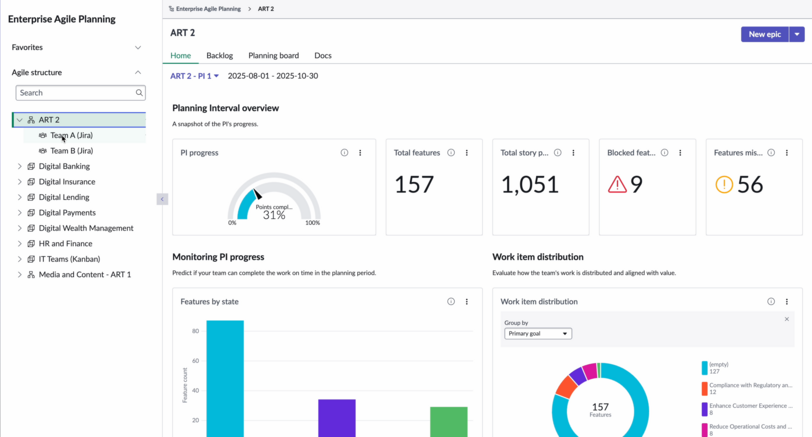Viewport: 812px width, 437px height.
Task: Show info for Features missing card
Action: (x=771, y=153)
